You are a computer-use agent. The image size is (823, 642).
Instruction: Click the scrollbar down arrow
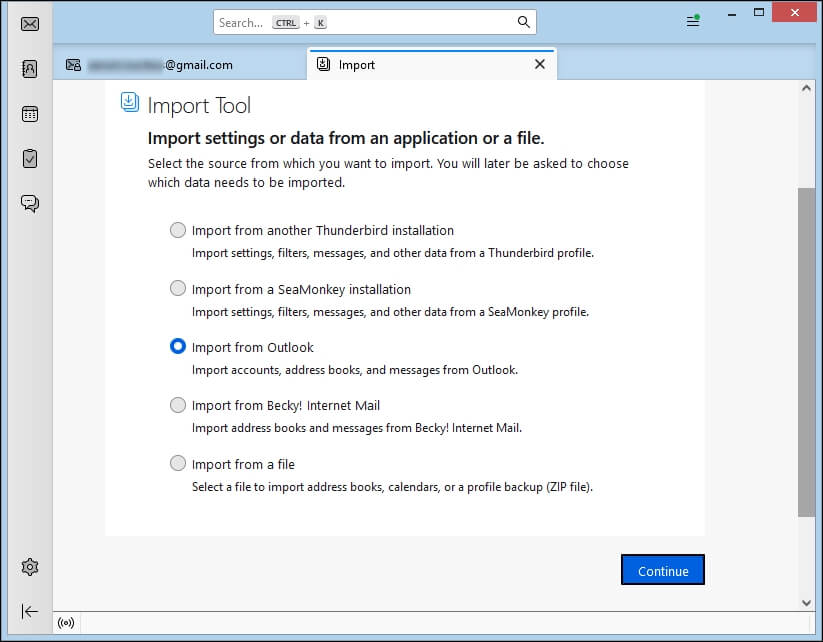pos(806,603)
